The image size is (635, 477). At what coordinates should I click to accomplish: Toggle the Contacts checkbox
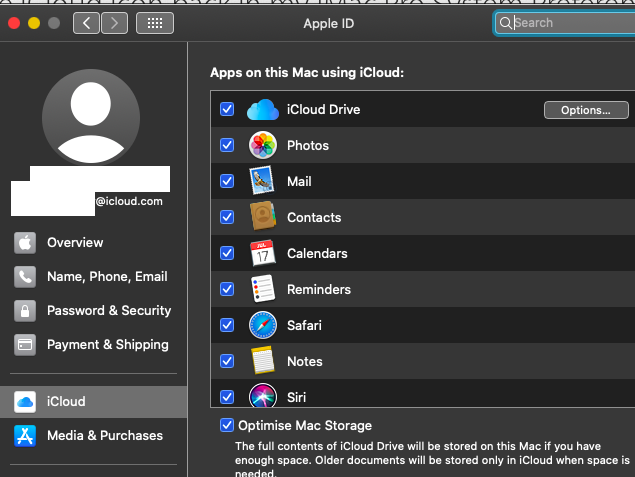(227, 217)
